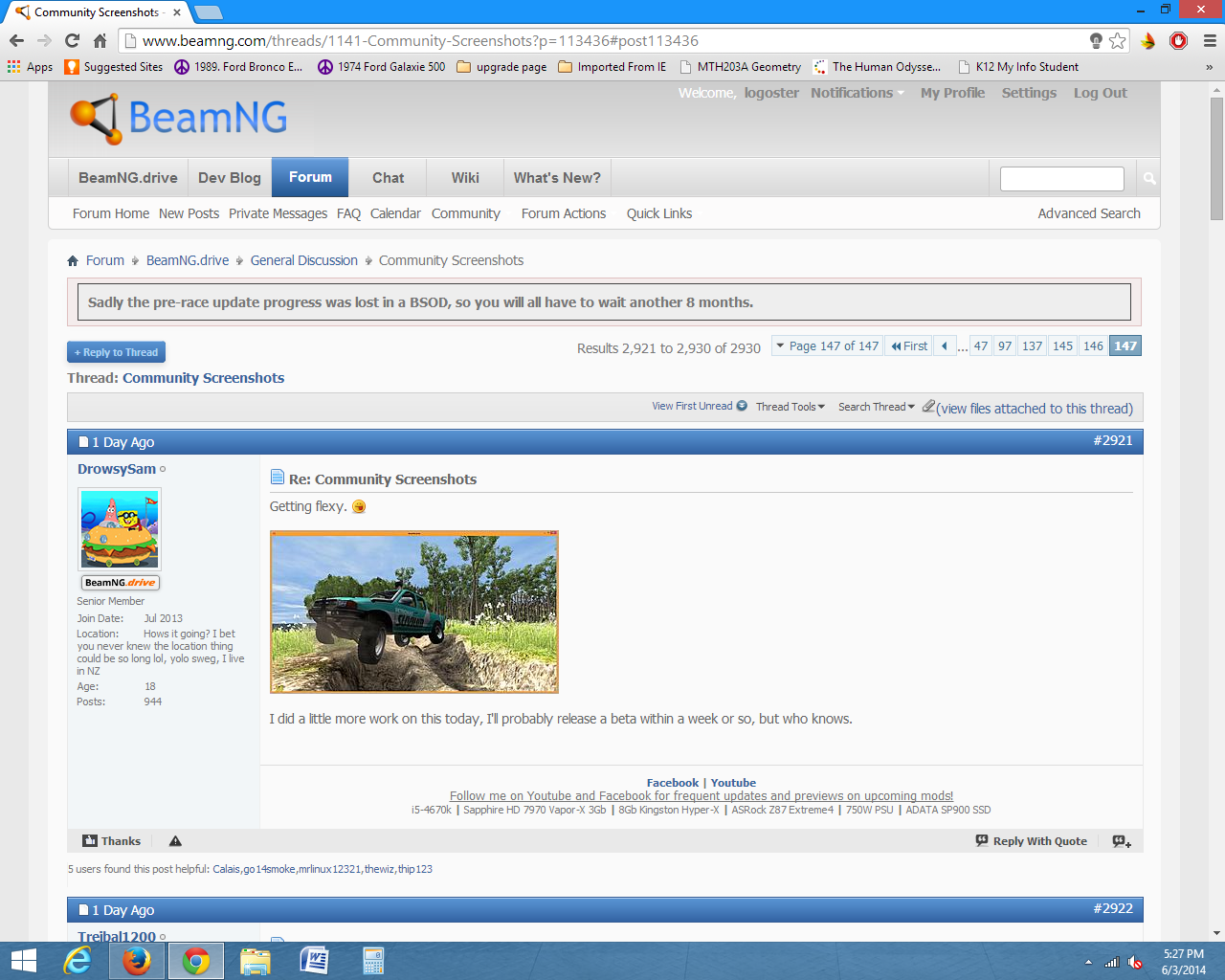Bookmark this page with the star icon

point(1117,40)
